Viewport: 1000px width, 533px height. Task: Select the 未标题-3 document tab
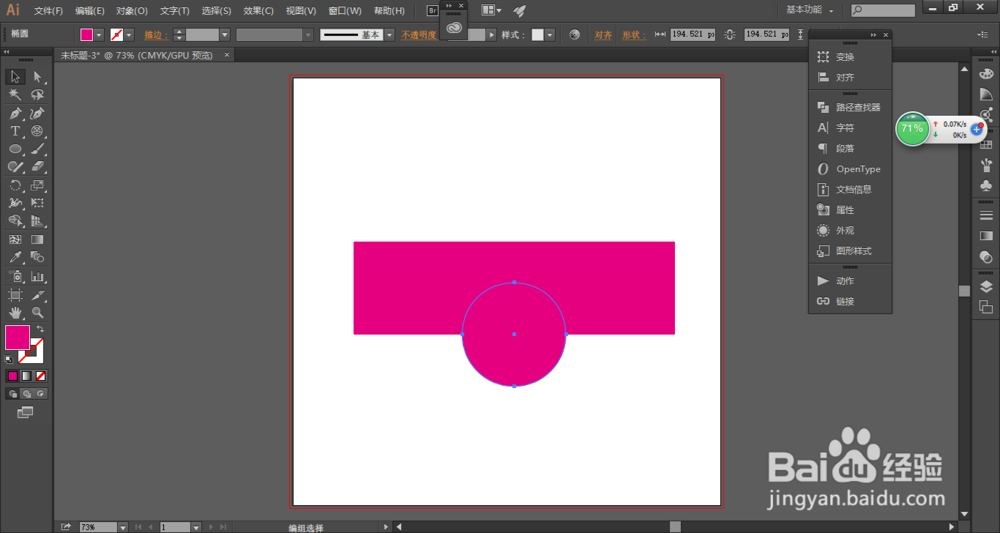136,55
